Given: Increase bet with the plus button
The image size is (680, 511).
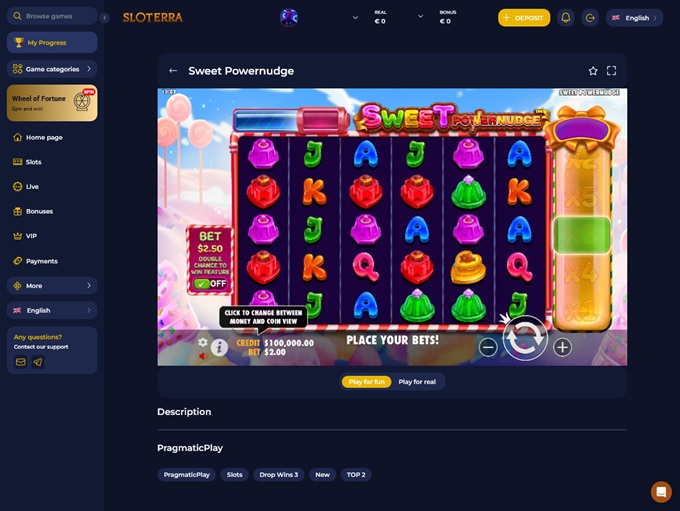Looking at the screenshot, I should click(x=562, y=347).
